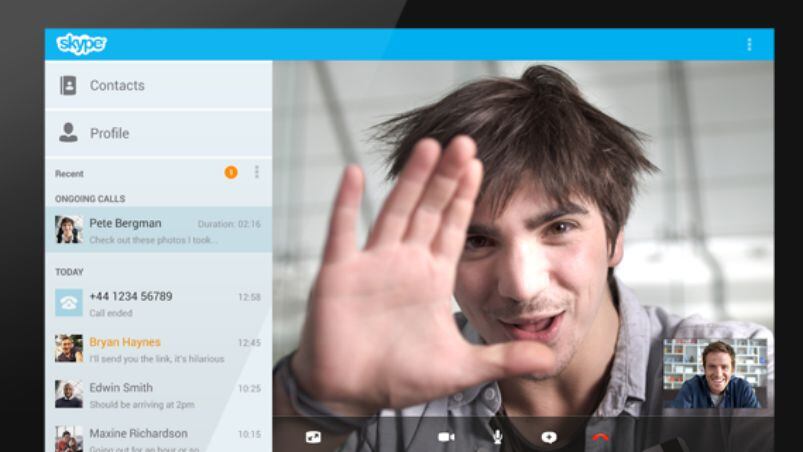The height and width of the screenshot is (452, 803).
Task: Open the Contacts section
Action: point(158,85)
